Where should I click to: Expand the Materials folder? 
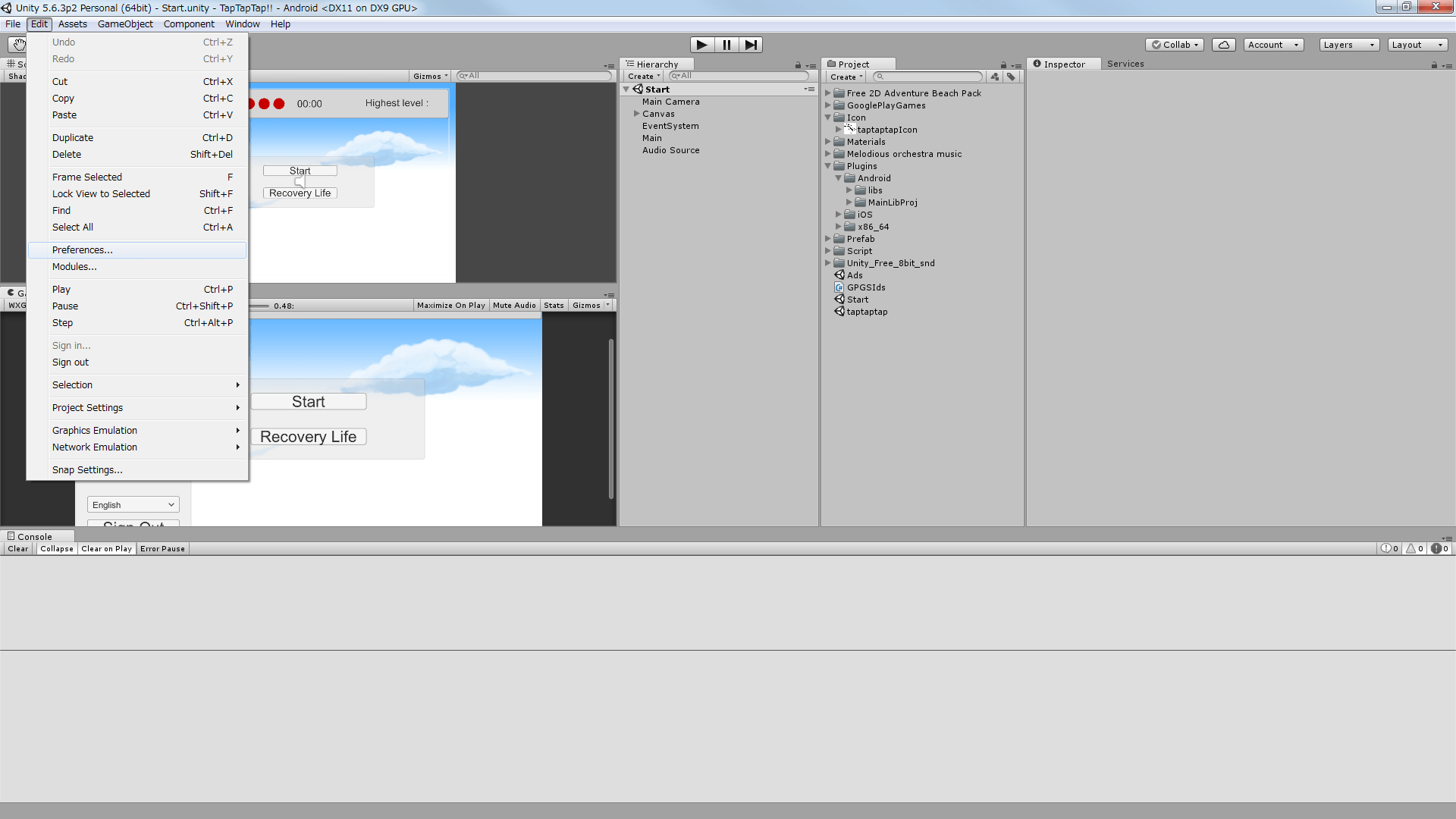[x=828, y=142]
